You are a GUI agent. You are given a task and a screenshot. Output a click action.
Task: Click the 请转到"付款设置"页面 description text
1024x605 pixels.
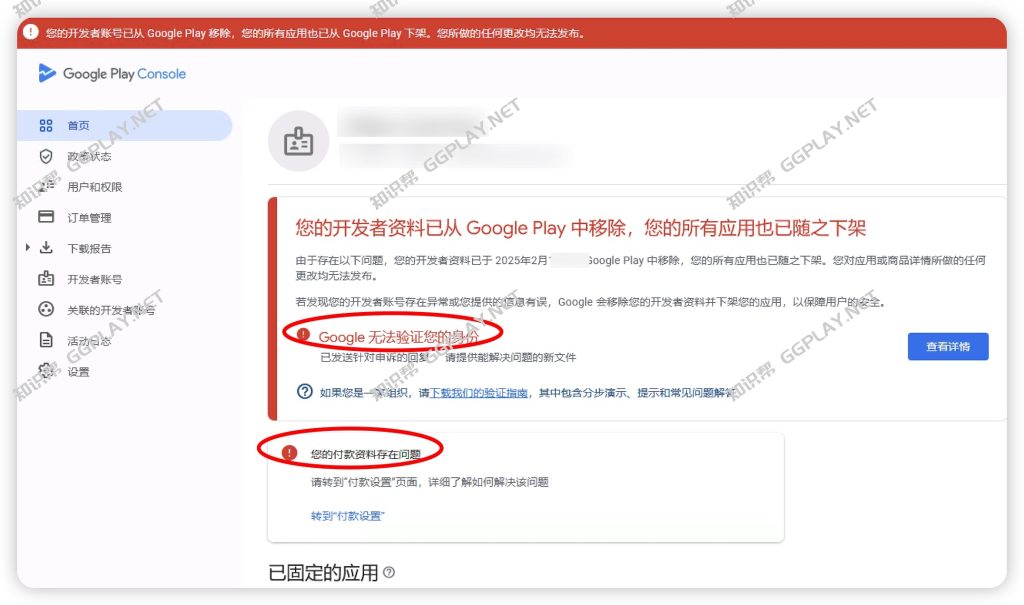pos(430,482)
